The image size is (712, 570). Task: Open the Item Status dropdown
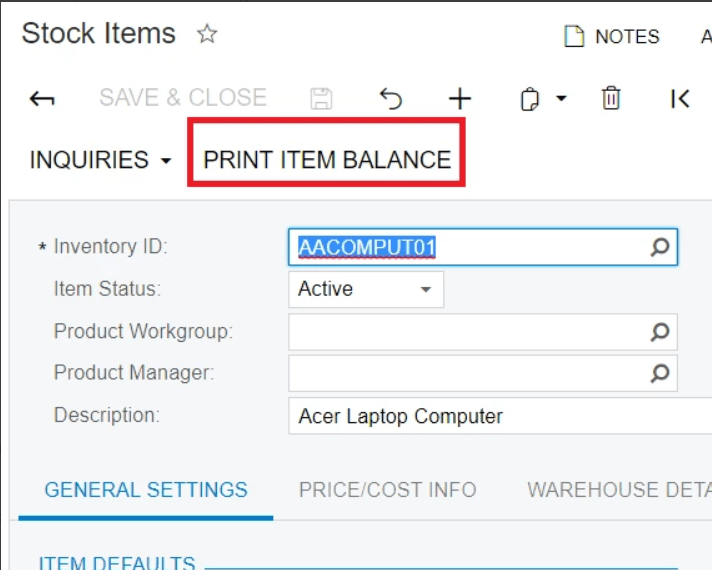pyautogui.click(x=366, y=289)
